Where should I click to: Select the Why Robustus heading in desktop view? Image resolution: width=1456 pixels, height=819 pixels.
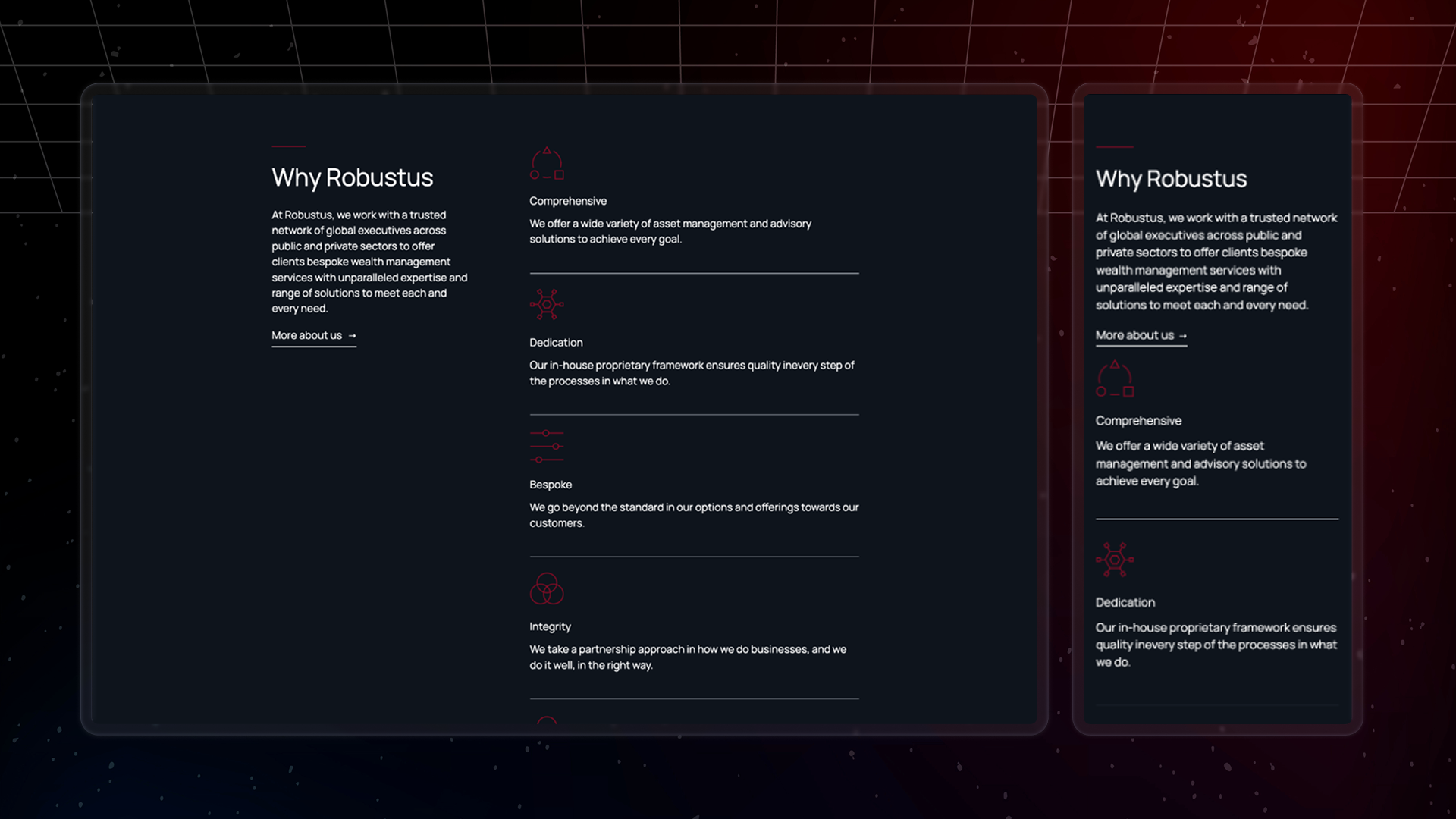[352, 177]
